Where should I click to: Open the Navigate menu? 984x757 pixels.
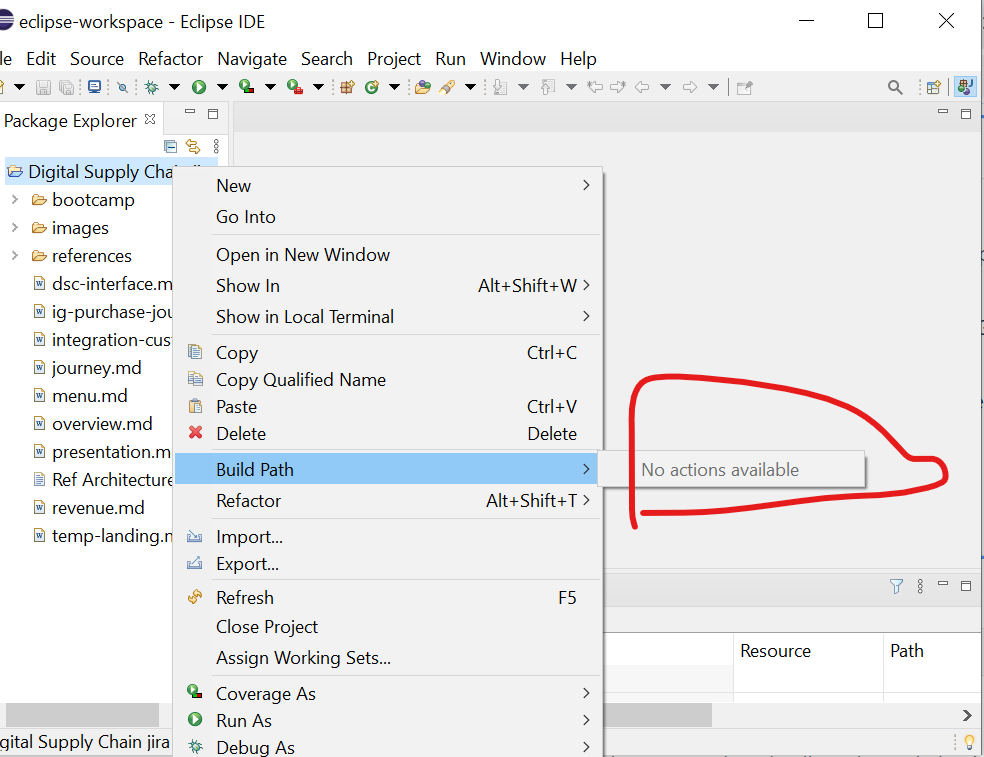pyautogui.click(x=252, y=59)
